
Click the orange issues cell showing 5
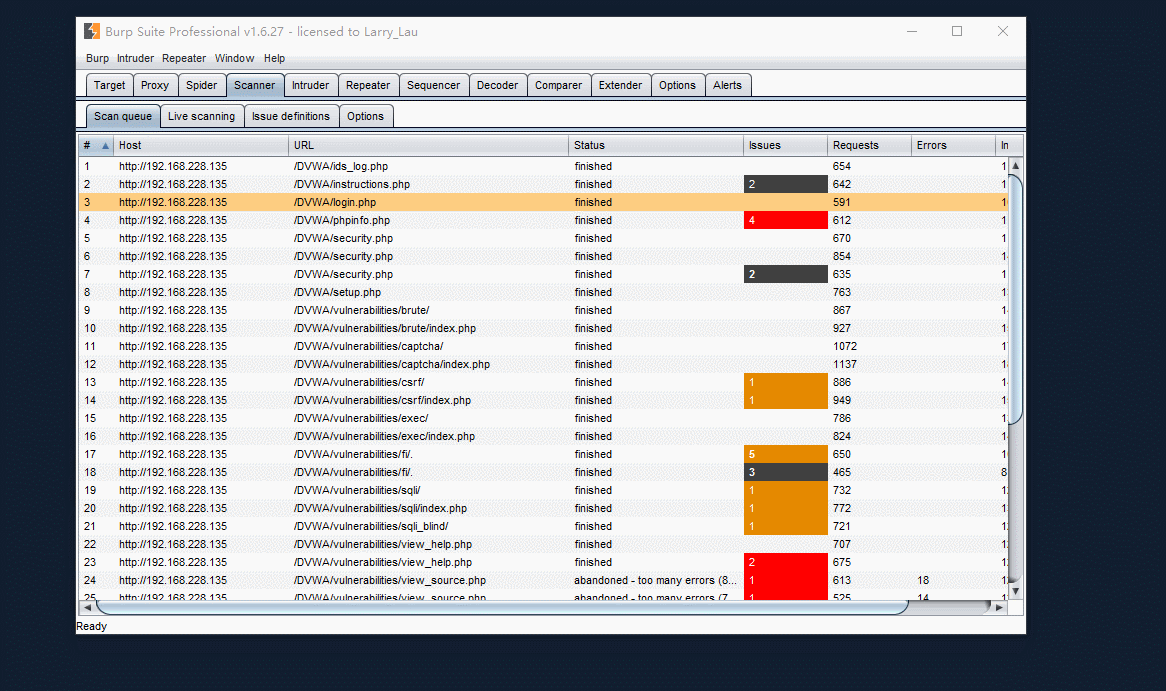tap(785, 454)
